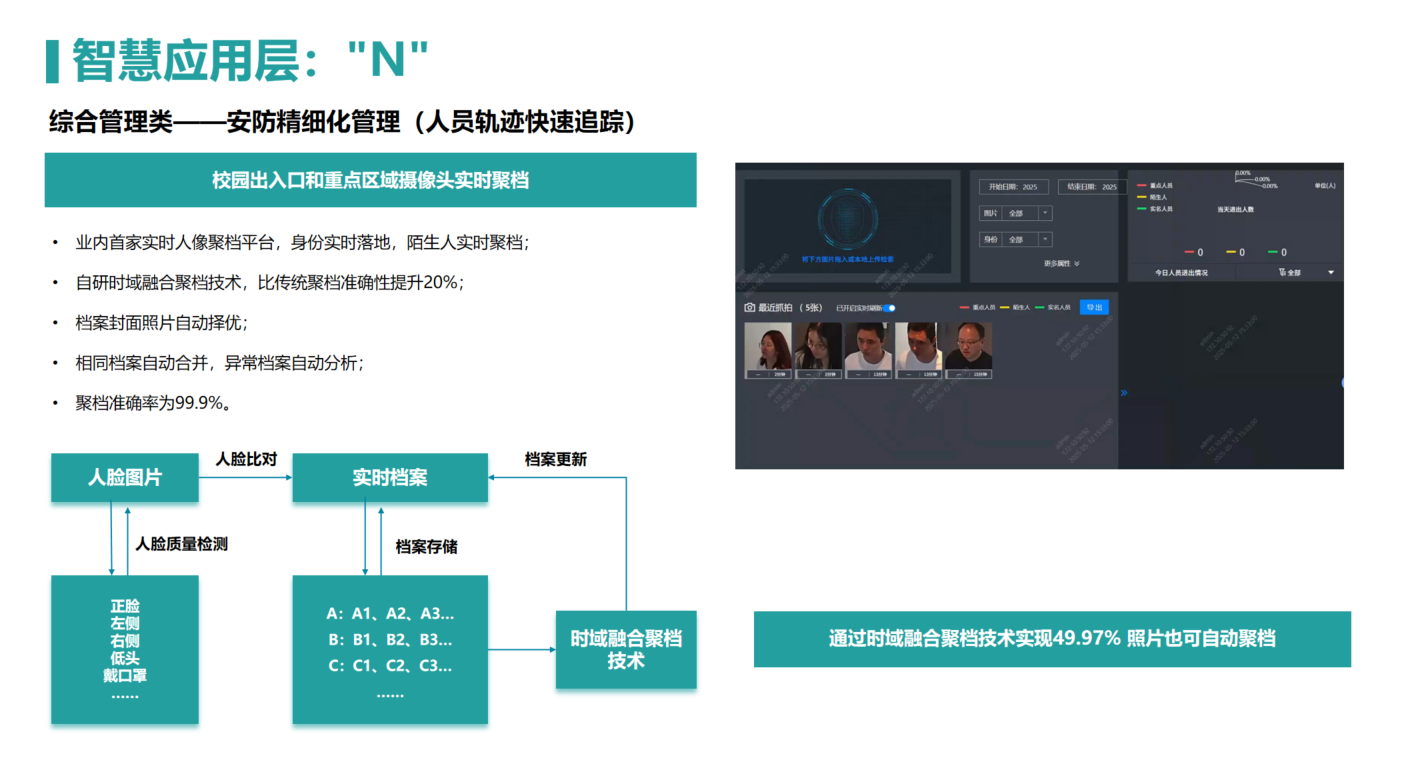The image size is (1407, 769).
Task: Click the 将下方图片拖入或本地上传检索 upload link
Action: point(847,258)
